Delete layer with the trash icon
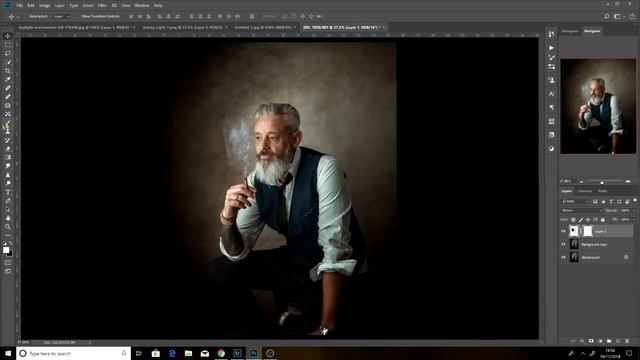This screenshot has width=640, height=360. click(x=627, y=341)
